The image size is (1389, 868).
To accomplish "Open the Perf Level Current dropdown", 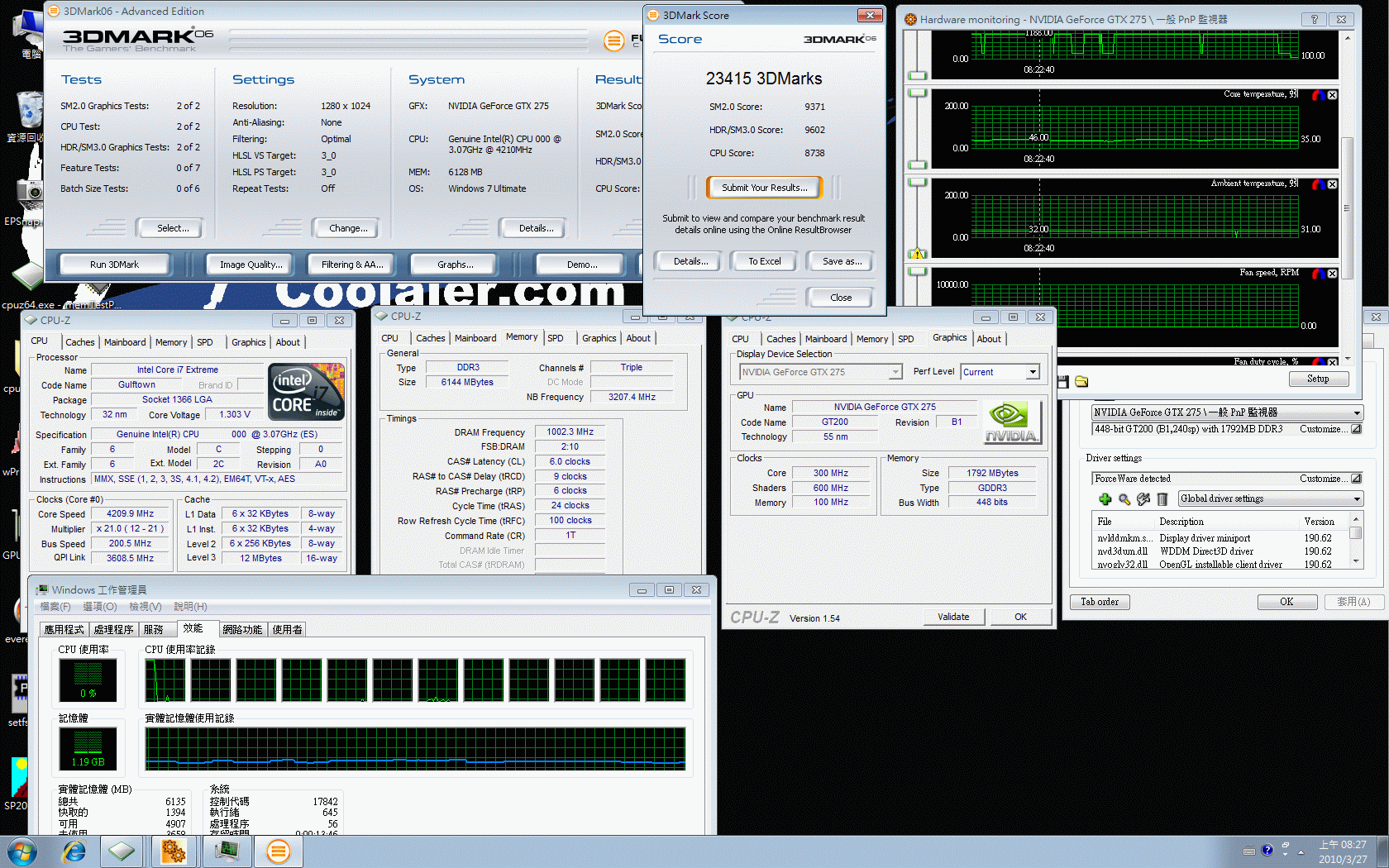I will pos(1033,372).
